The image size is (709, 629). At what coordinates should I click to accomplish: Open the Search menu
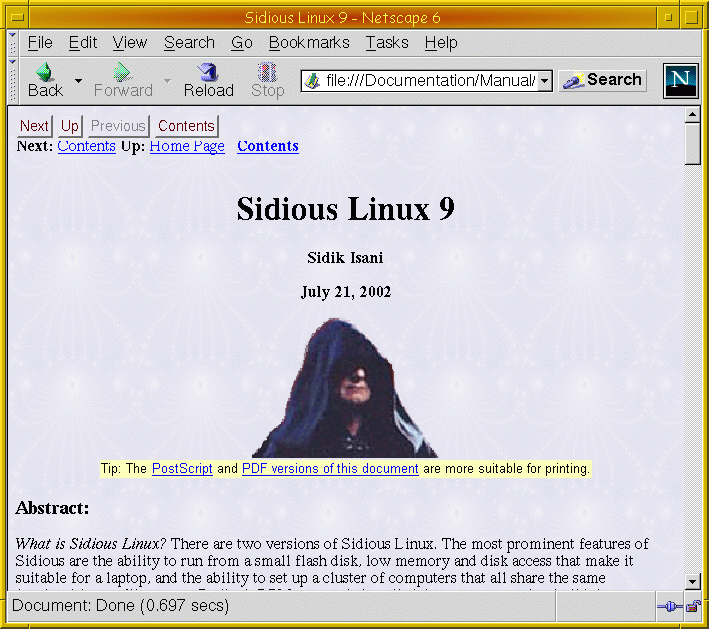point(189,43)
